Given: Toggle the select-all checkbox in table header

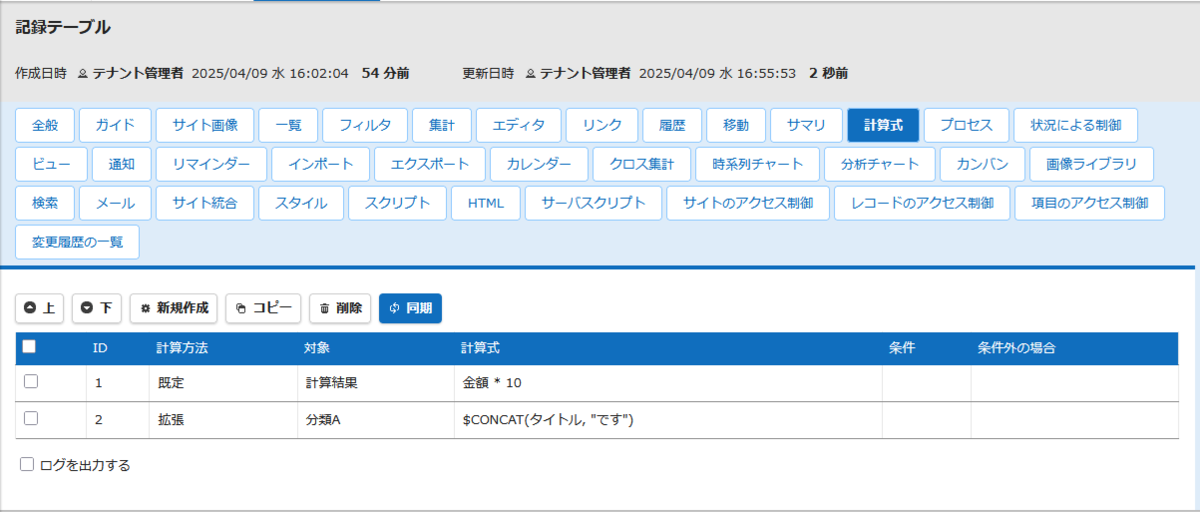Looking at the screenshot, I should (29, 347).
